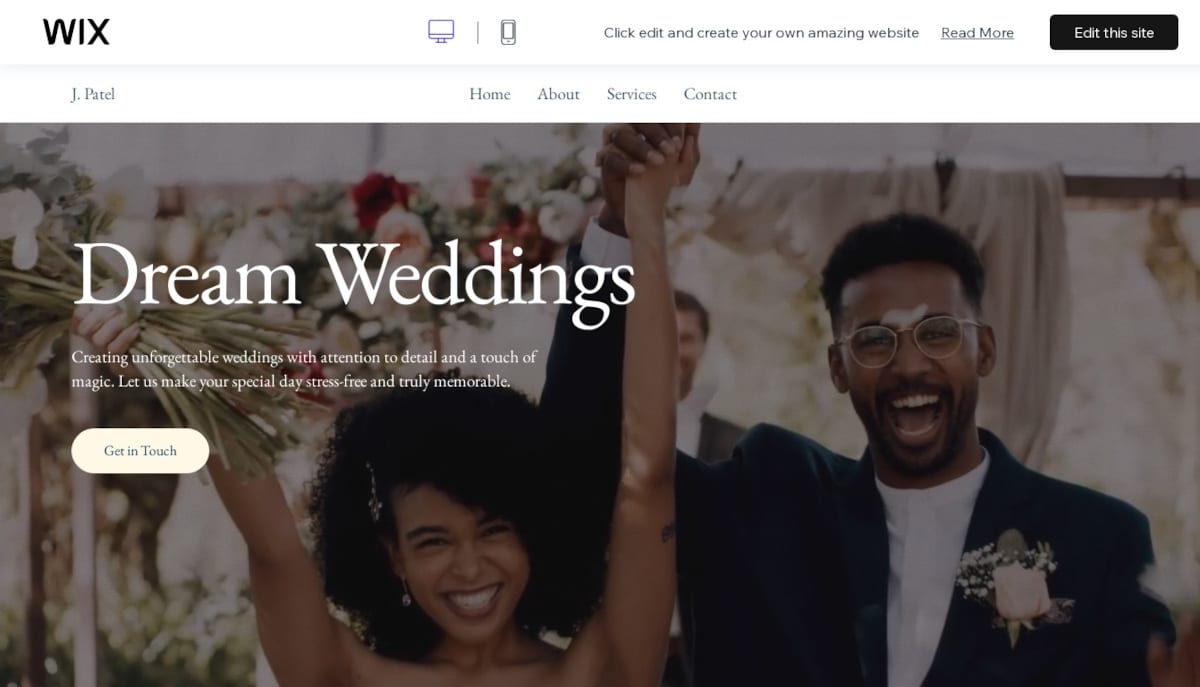The image size is (1200, 687).
Task: Go to the Contact page
Action: pyautogui.click(x=710, y=94)
